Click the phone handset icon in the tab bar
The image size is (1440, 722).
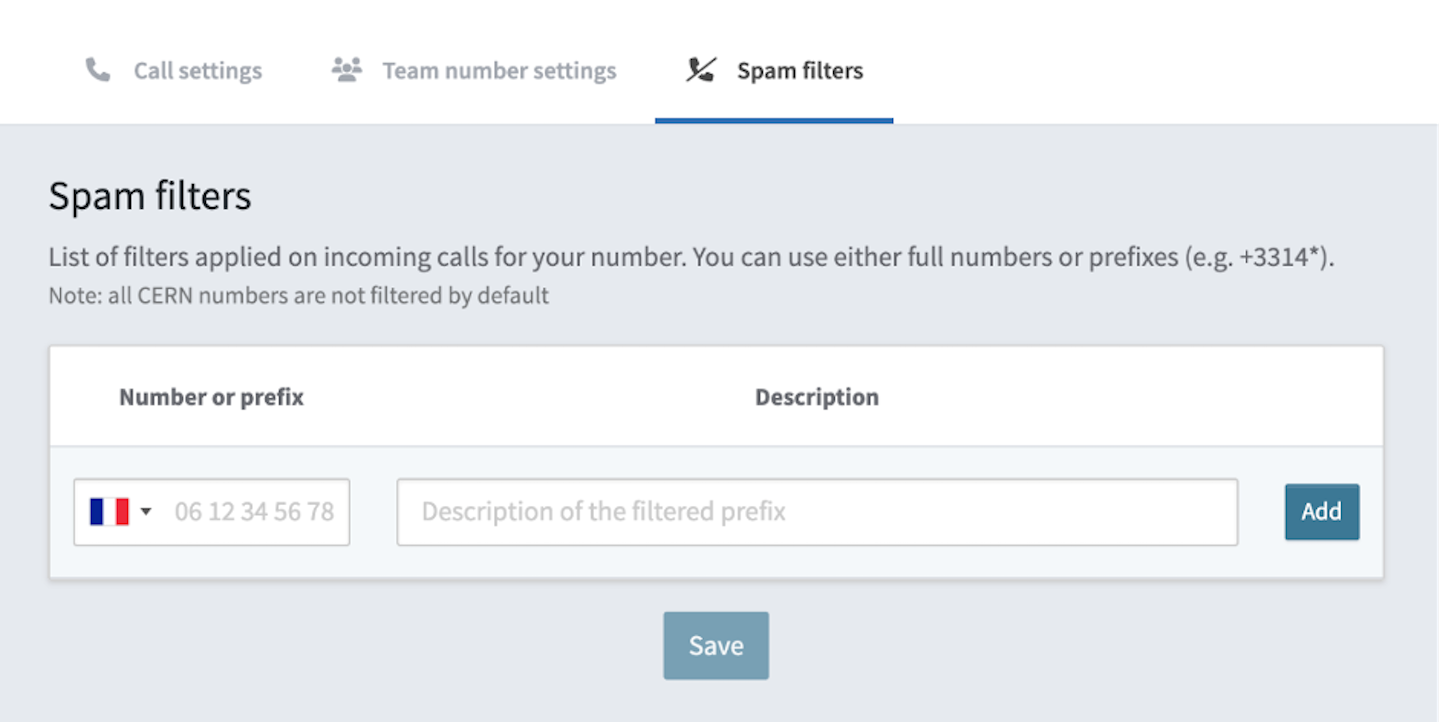(x=97, y=69)
